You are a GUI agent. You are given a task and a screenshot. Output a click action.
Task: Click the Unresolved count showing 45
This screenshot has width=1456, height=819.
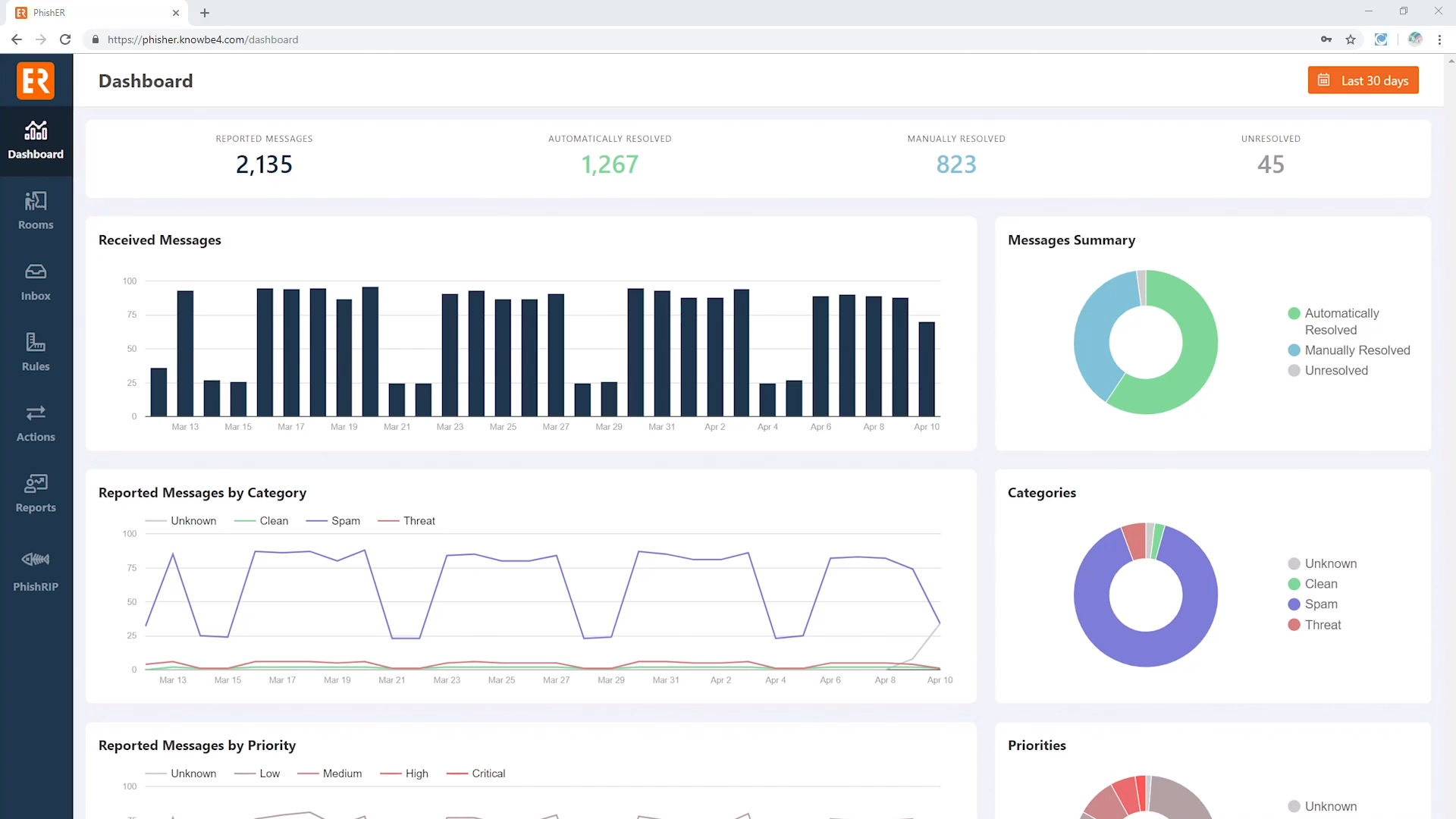tap(1271, 163)
